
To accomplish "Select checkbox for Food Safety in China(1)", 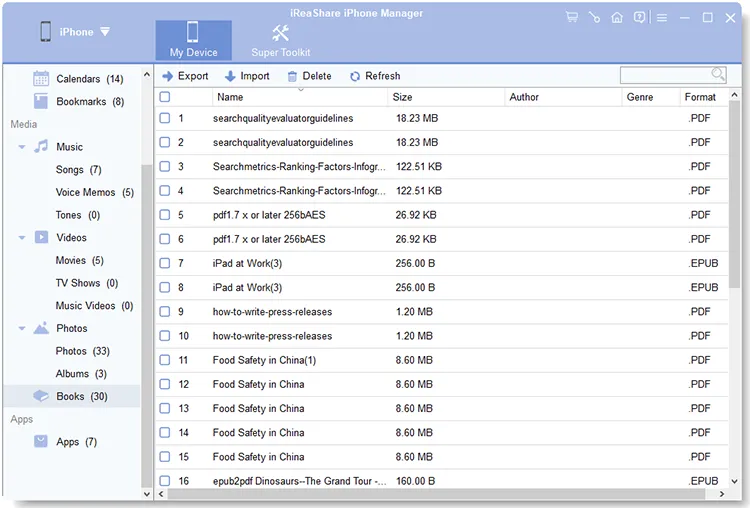I will [x=165, y=360].
